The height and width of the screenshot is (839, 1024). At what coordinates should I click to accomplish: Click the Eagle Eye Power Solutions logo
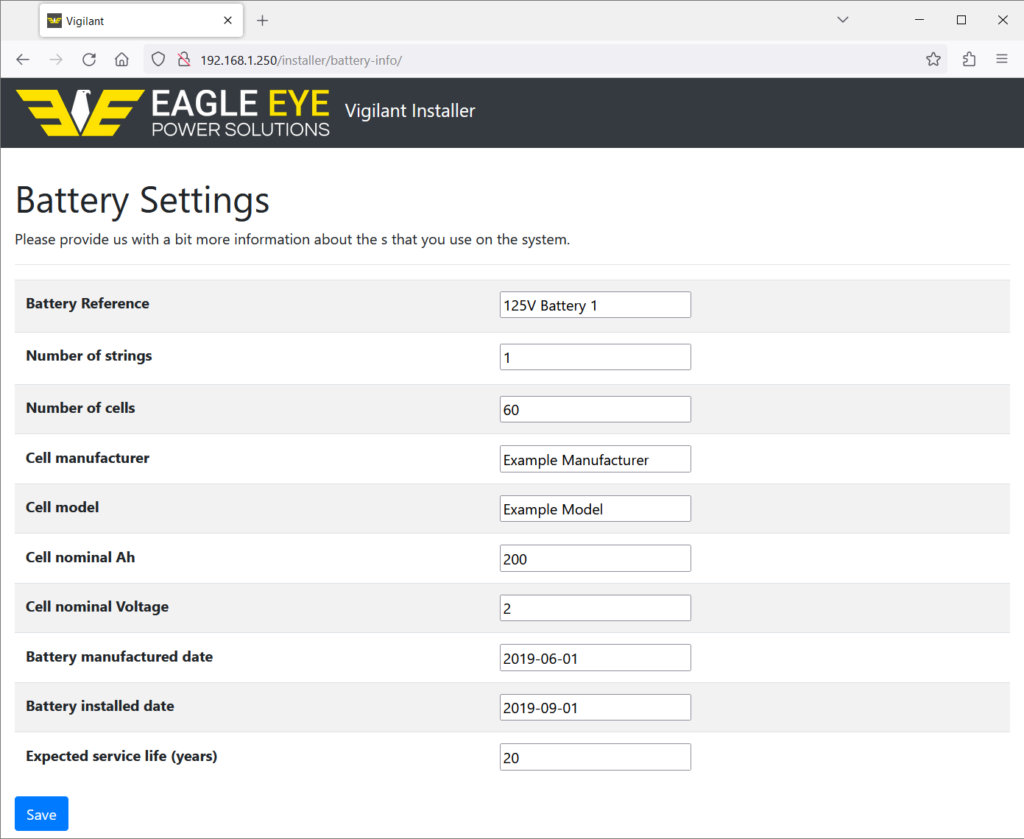173,112
